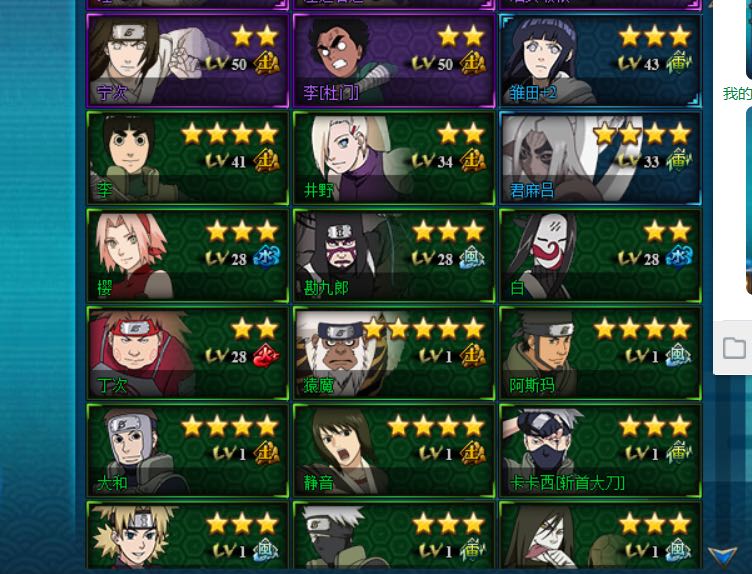This screenshot has height=574, width=752.
Task: Click the earth element icon on 李 card
Action: (267, 161)
